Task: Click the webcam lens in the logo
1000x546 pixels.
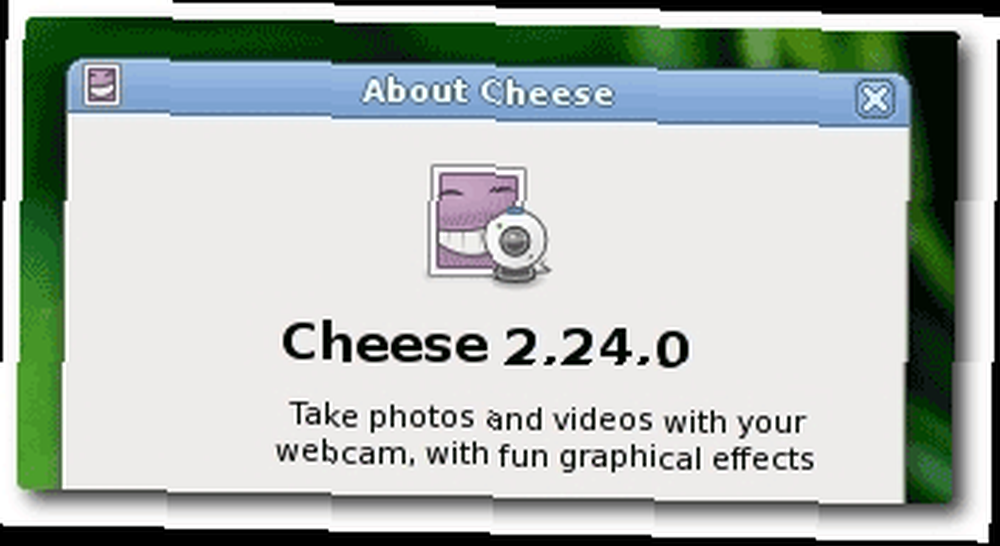Action: point(512,240)
